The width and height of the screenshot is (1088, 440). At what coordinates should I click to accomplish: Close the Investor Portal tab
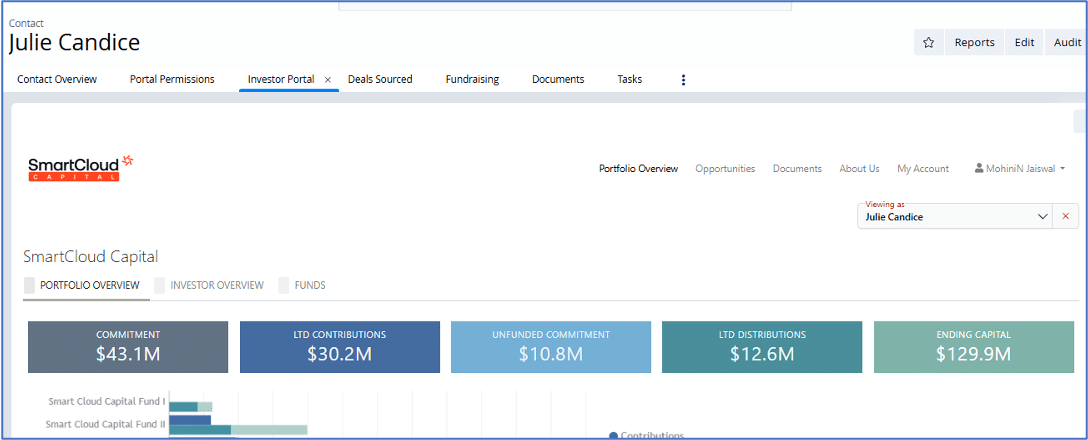(327, 79)
